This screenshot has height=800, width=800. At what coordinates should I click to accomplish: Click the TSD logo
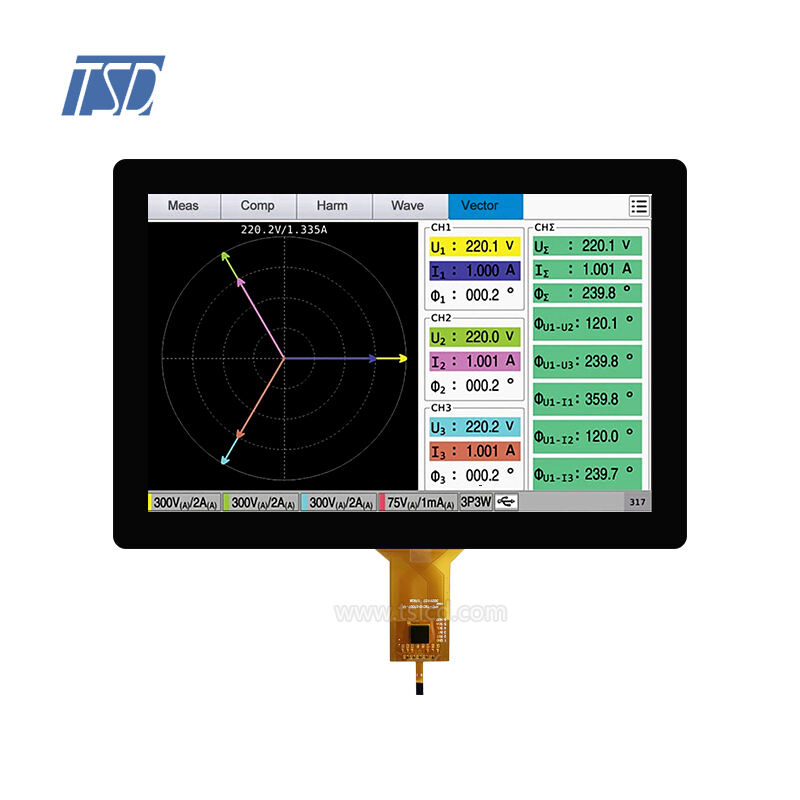112,85
